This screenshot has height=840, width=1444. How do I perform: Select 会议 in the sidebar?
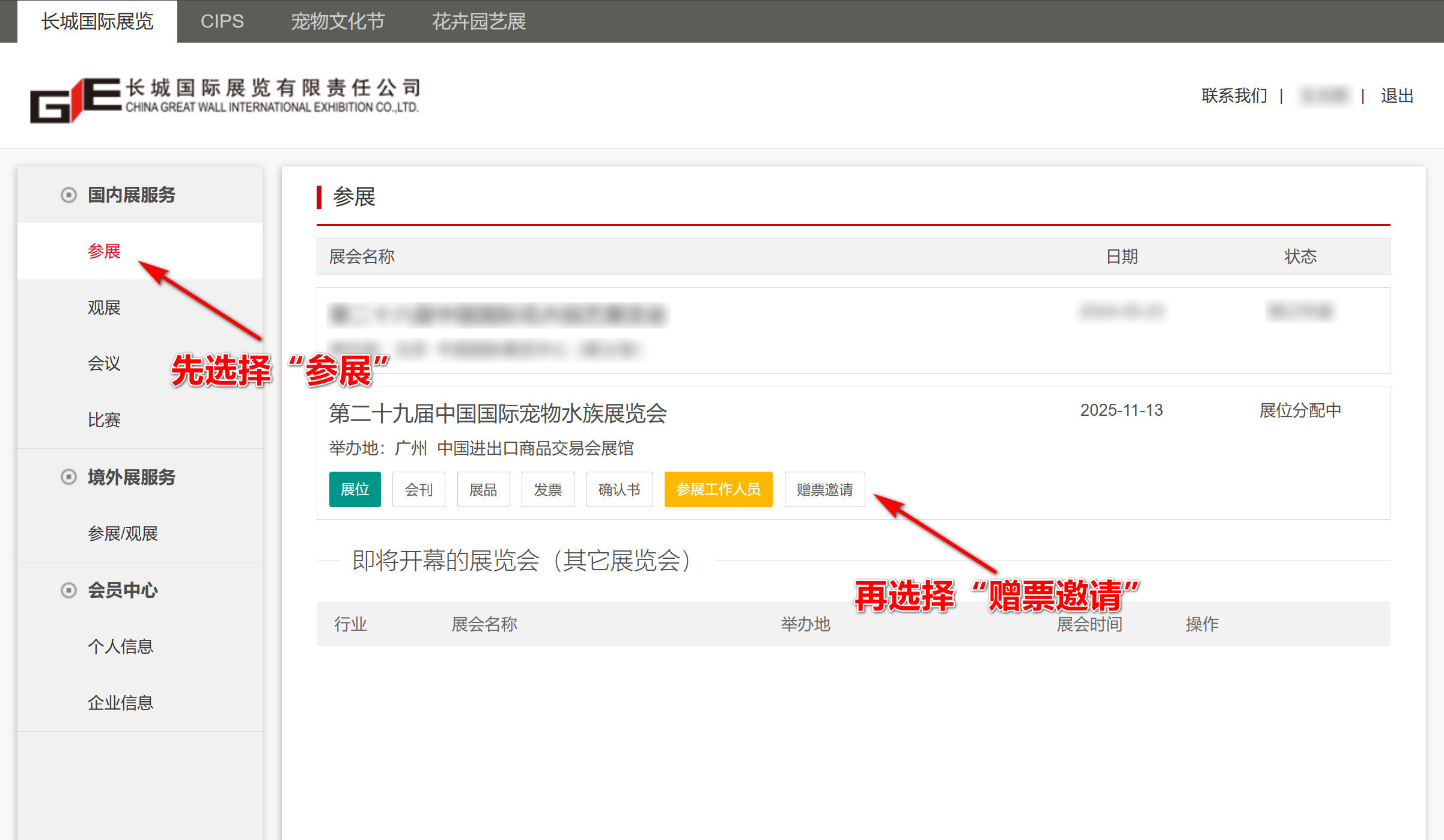click(x=104, y=364)
